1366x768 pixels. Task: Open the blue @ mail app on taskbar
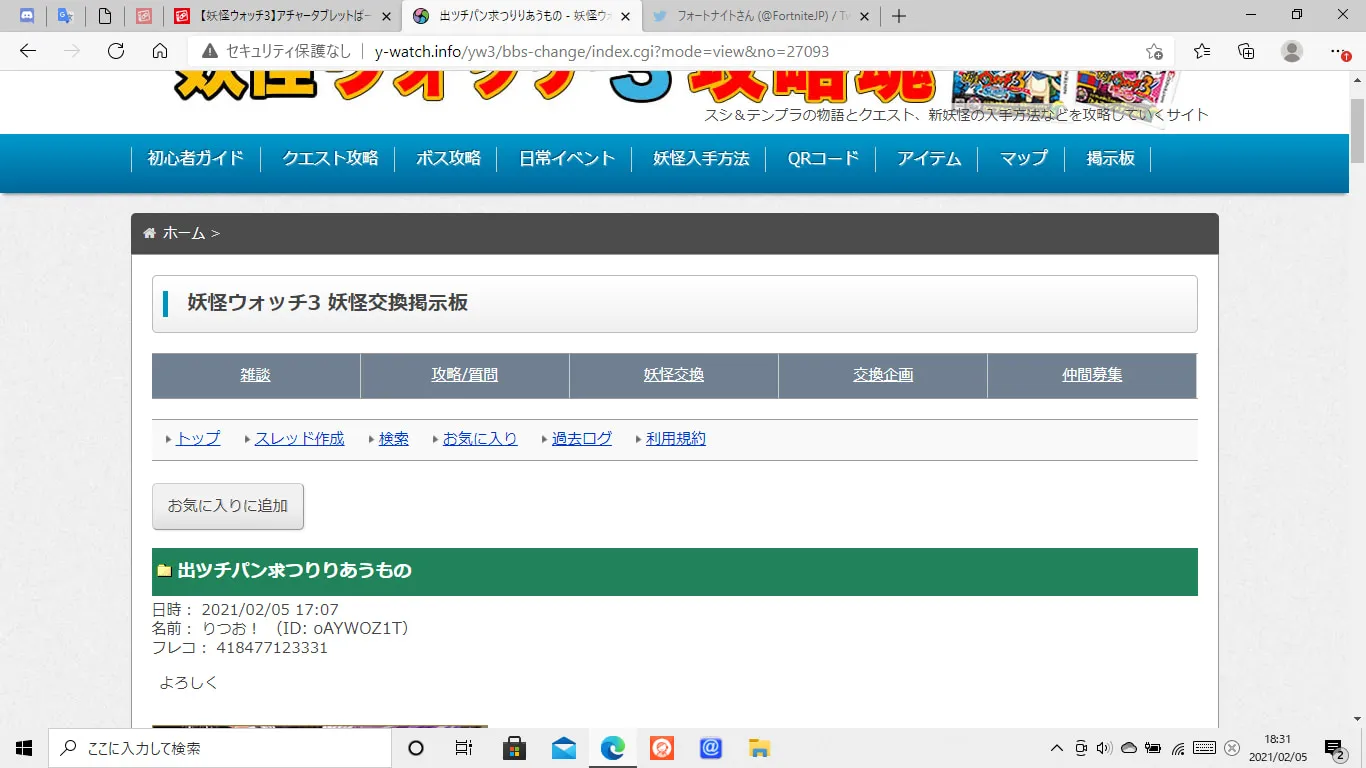pos(711,748)
